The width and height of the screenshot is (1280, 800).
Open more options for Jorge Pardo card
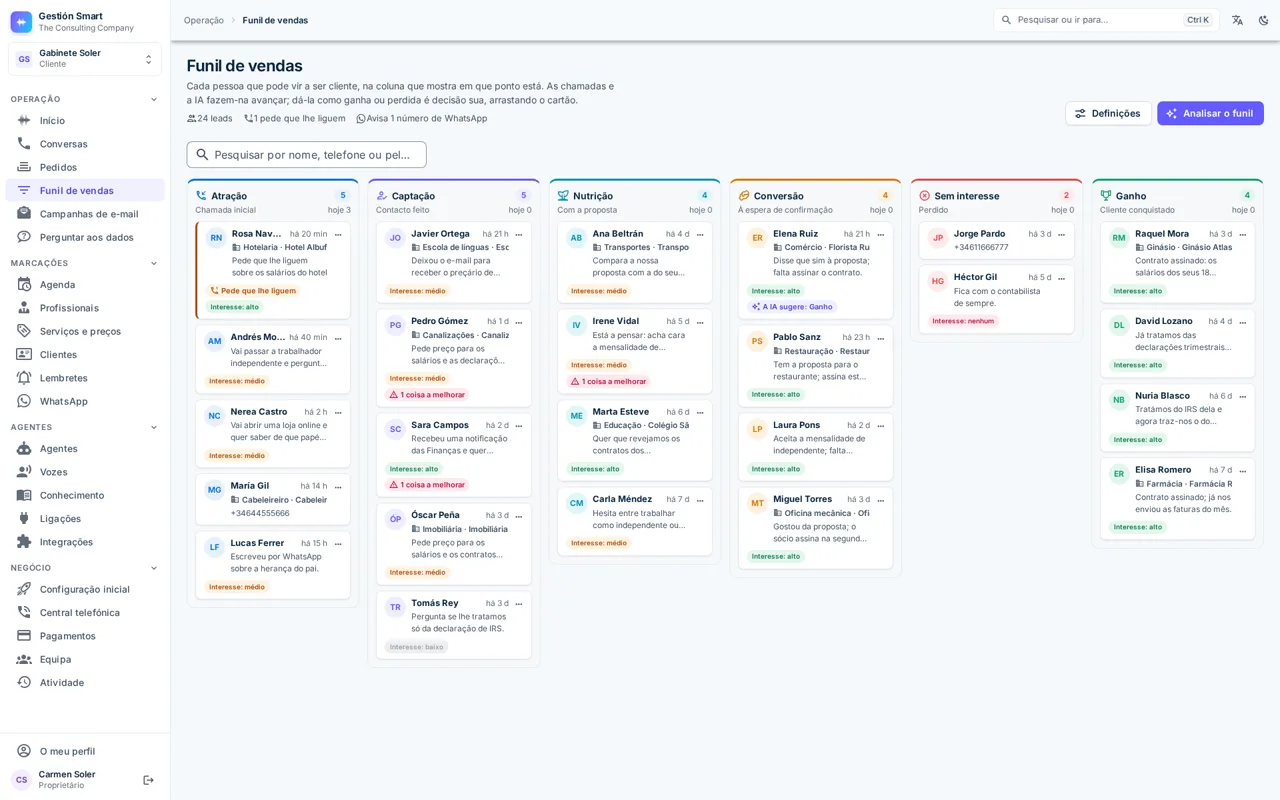(1062, 234)
